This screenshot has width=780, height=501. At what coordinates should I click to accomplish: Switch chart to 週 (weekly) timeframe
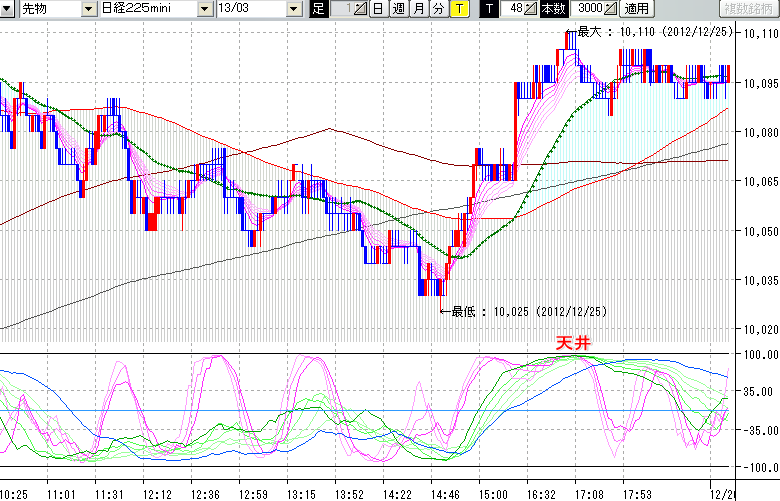(x=398, y=9)
